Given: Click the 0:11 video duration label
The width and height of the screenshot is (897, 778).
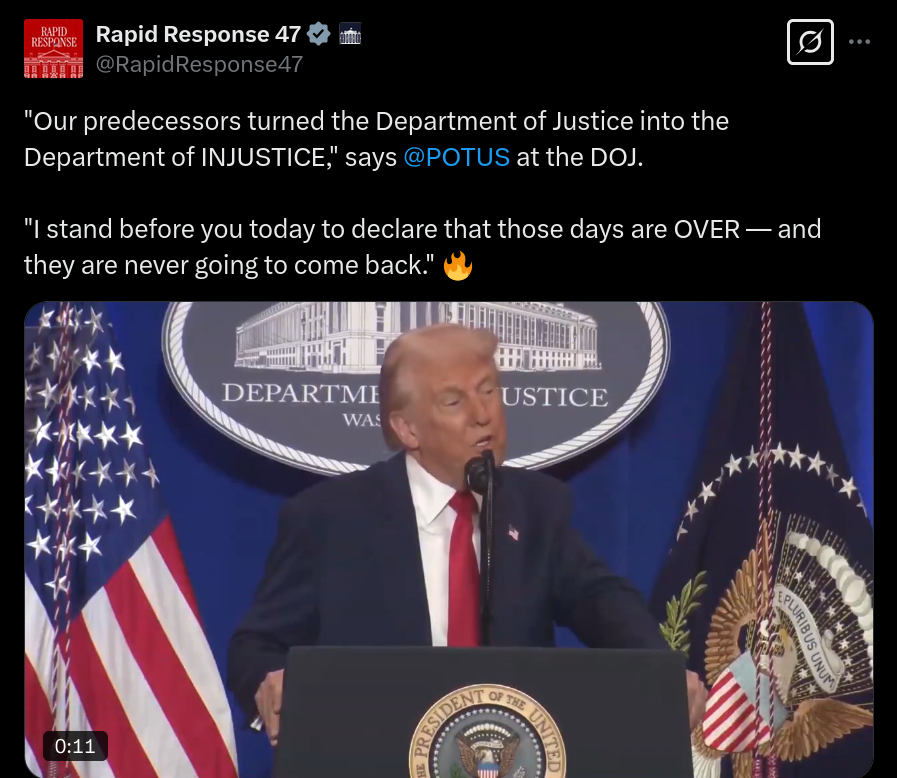Looking at the screenshot, I should point(75,746).
